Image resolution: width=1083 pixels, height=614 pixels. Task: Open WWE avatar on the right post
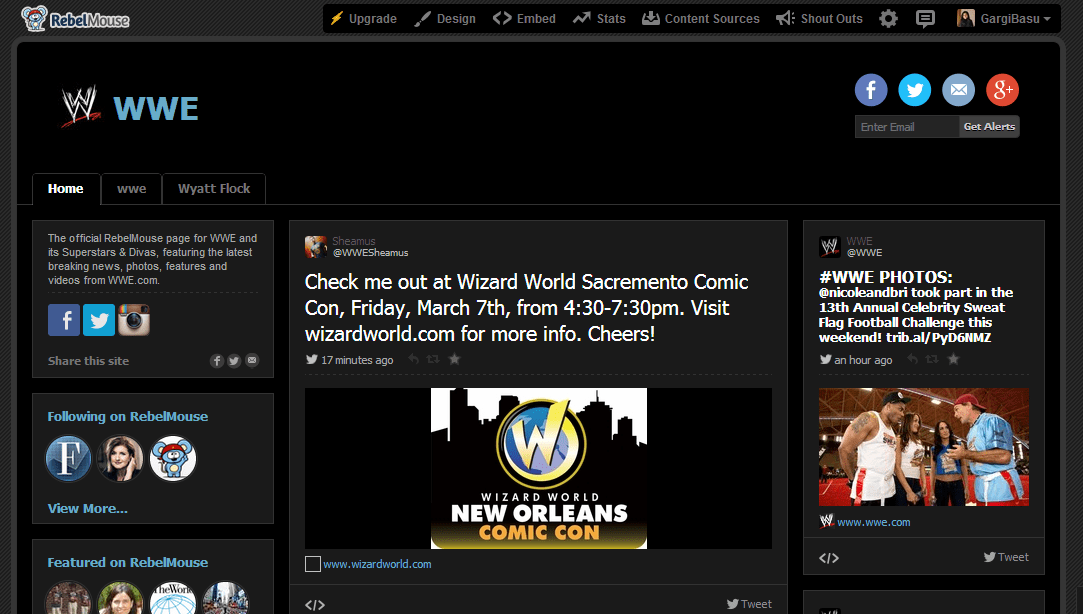click(x=830, y=247)
